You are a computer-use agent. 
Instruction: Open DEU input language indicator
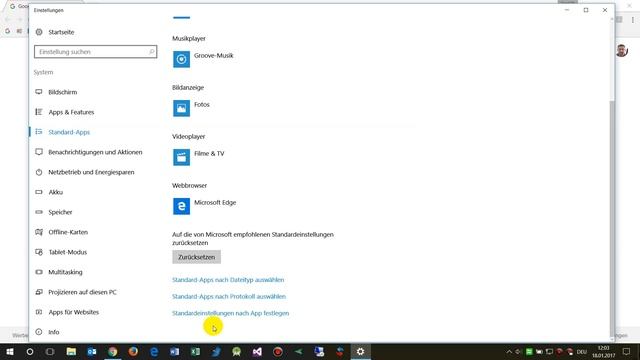[582, 351]
